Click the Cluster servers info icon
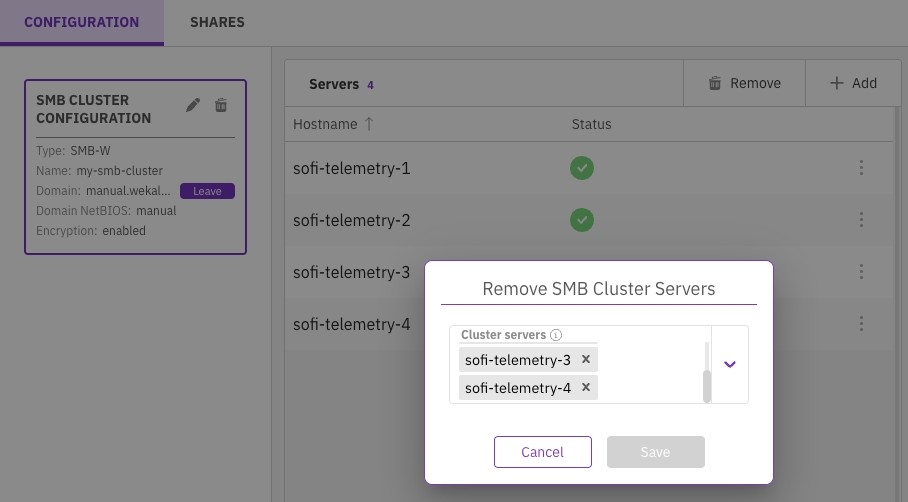This screenshot has height=502, width=908. coord(556,335)
